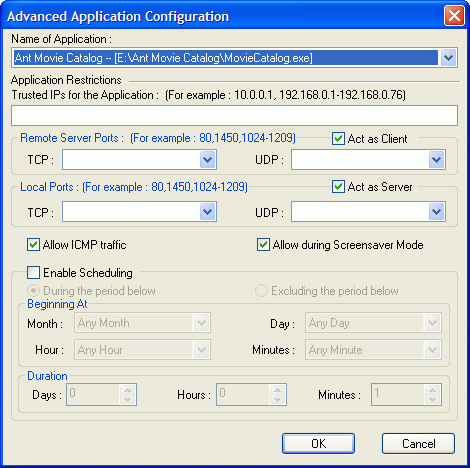The width and height of the screenshot is (470, 468).
Task: Click the Trusted IPs input field
Action: pyautogui.click(x=234, y=116)
